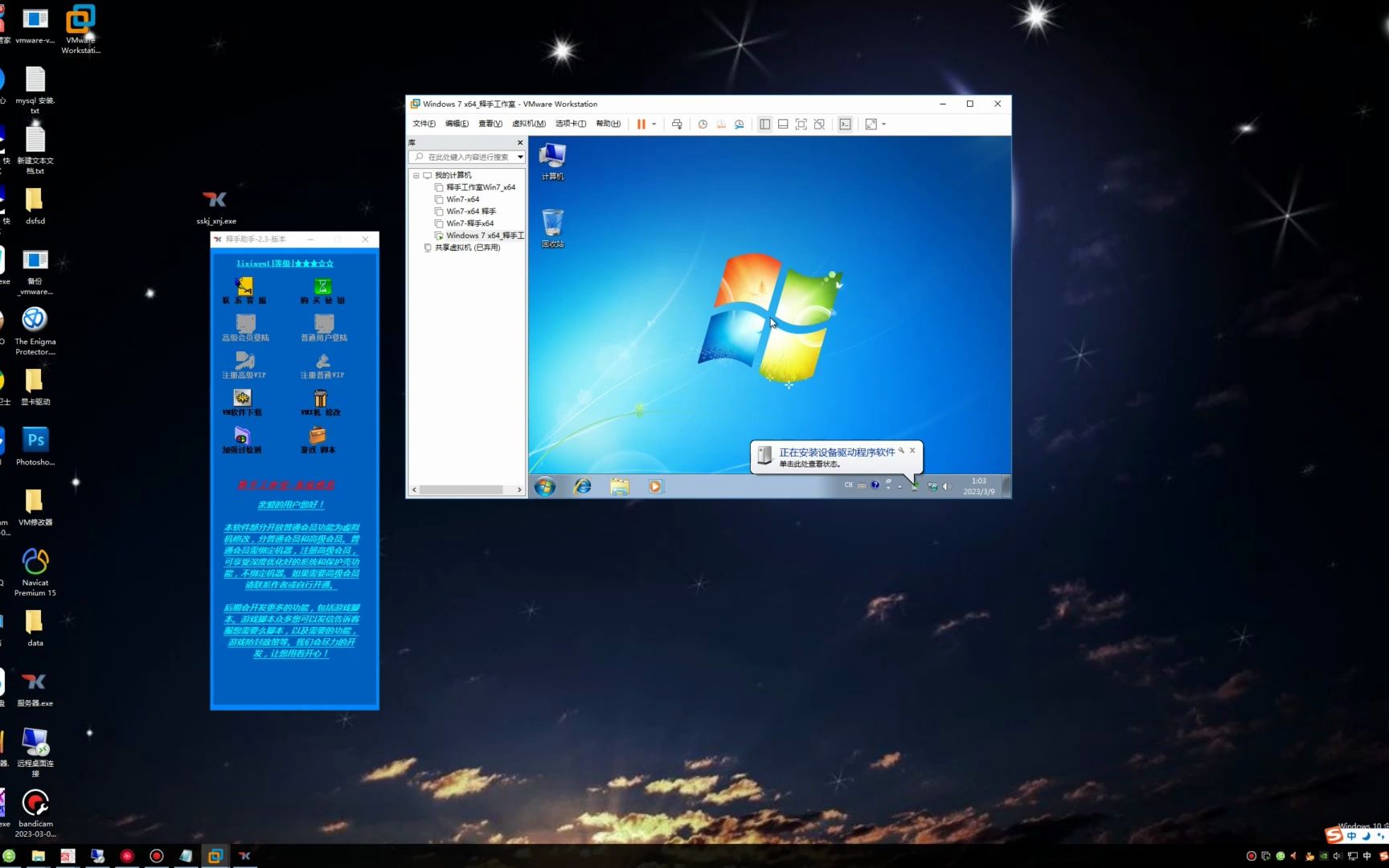Open the snapshot manager toolbar icon
This screenshot has width=1389, height=868.
pyautogui.click(x=739, y=124)
